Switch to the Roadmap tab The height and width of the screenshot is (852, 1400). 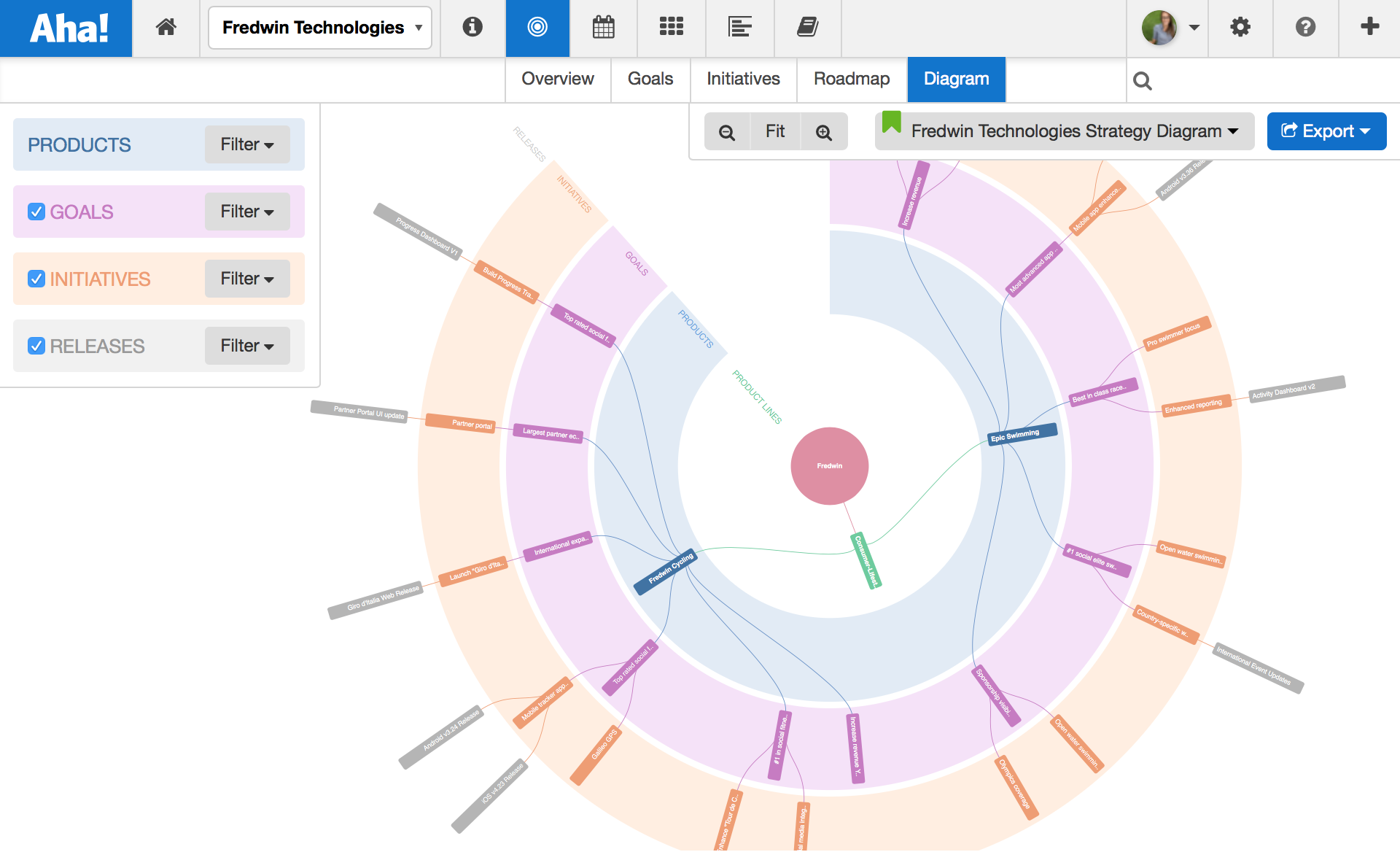click(x=851, y=79)
